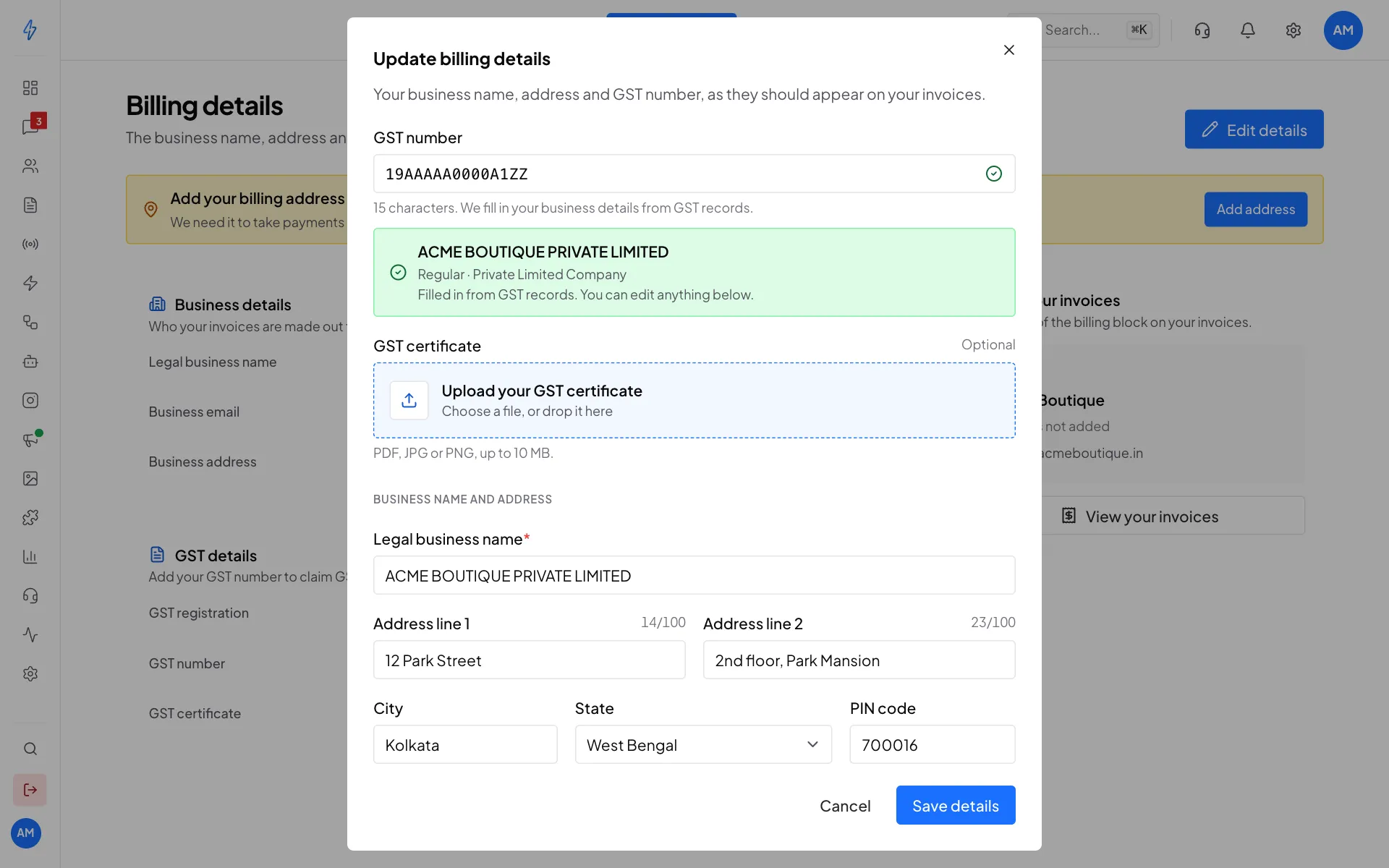Open View your invoices
The height and width of the screenshot is (868, 1389).
tap(1172, 516)
